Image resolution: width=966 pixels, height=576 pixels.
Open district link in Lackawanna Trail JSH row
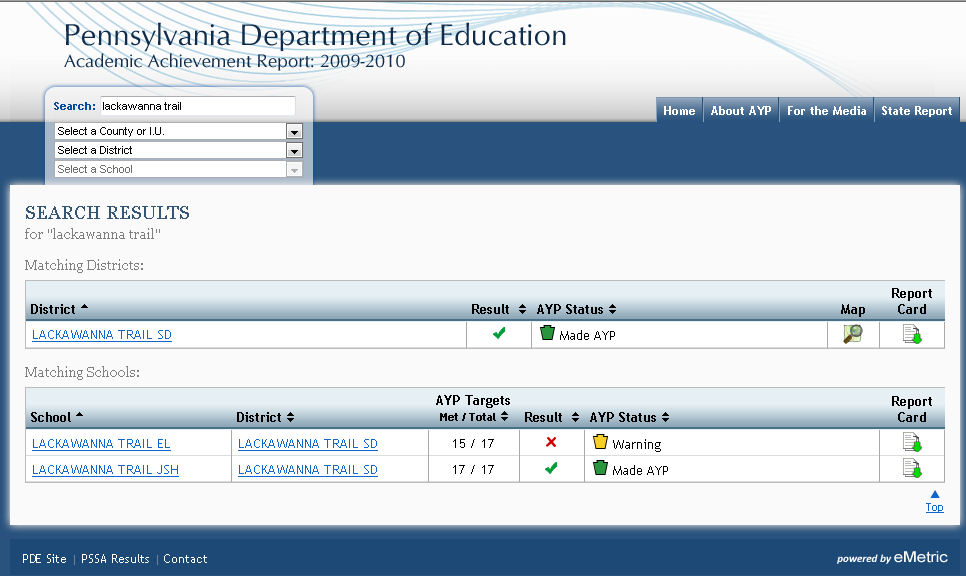pyautogui.click(x=307, y=469)
